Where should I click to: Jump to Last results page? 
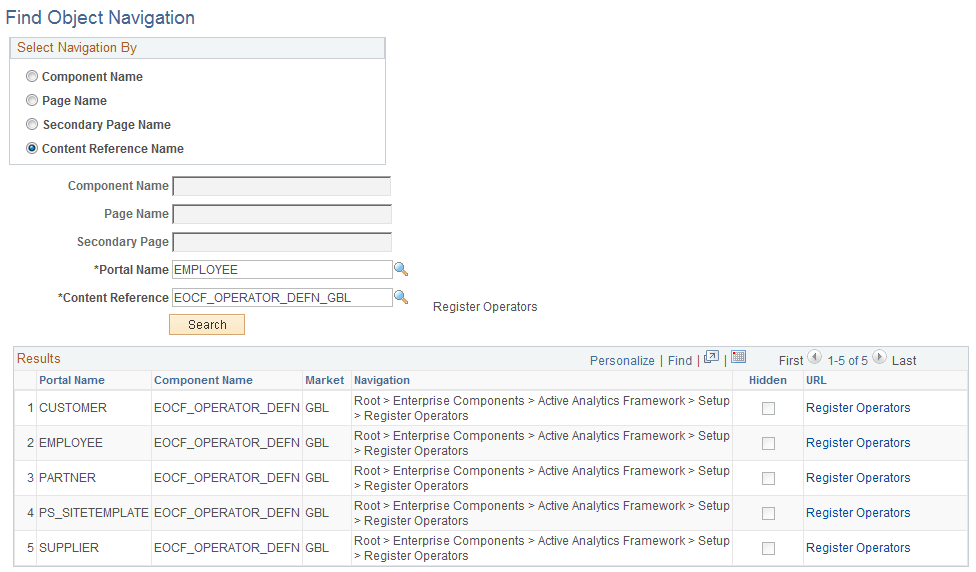point(904,360)
